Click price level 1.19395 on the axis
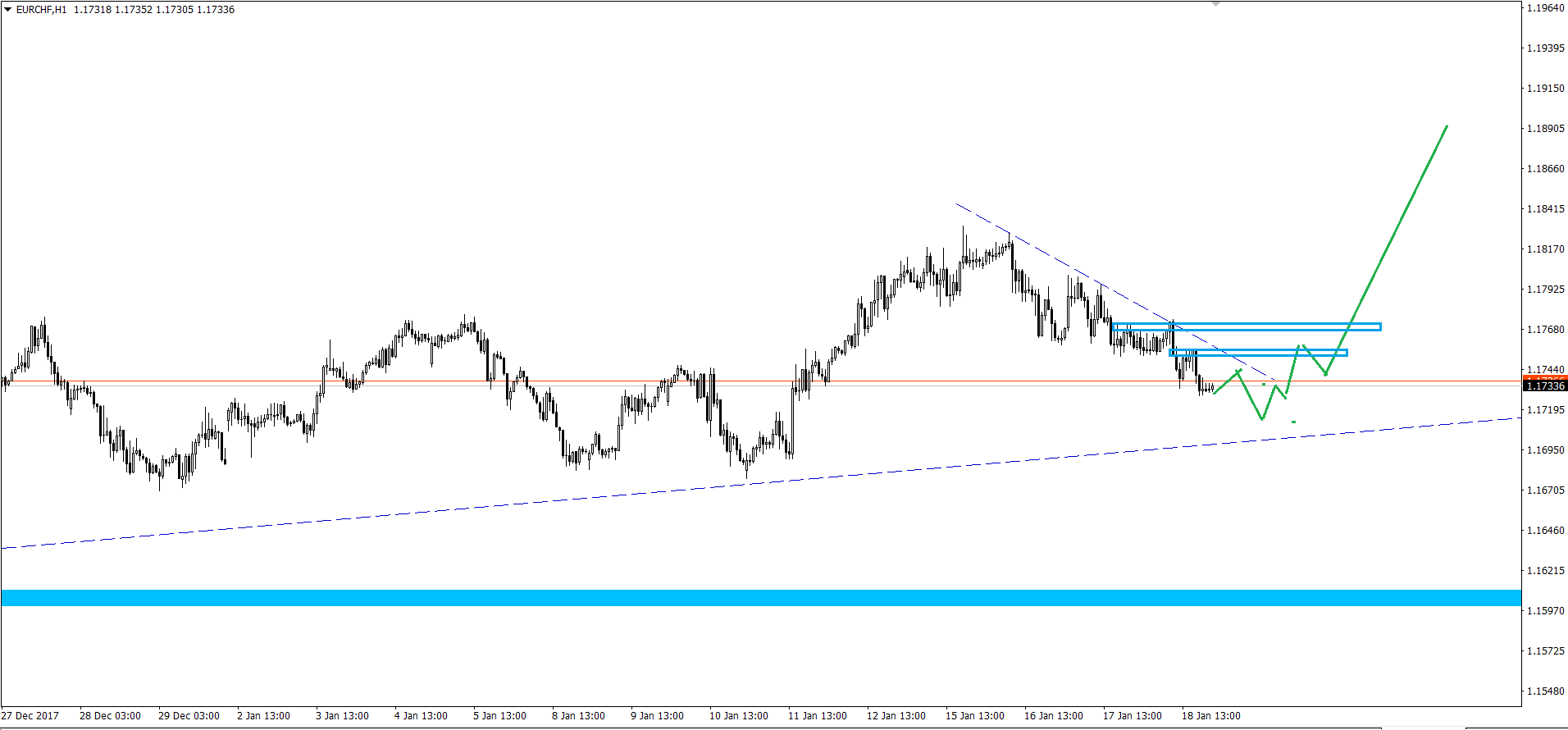The image size is (1568, 730). coord(1545,48)
